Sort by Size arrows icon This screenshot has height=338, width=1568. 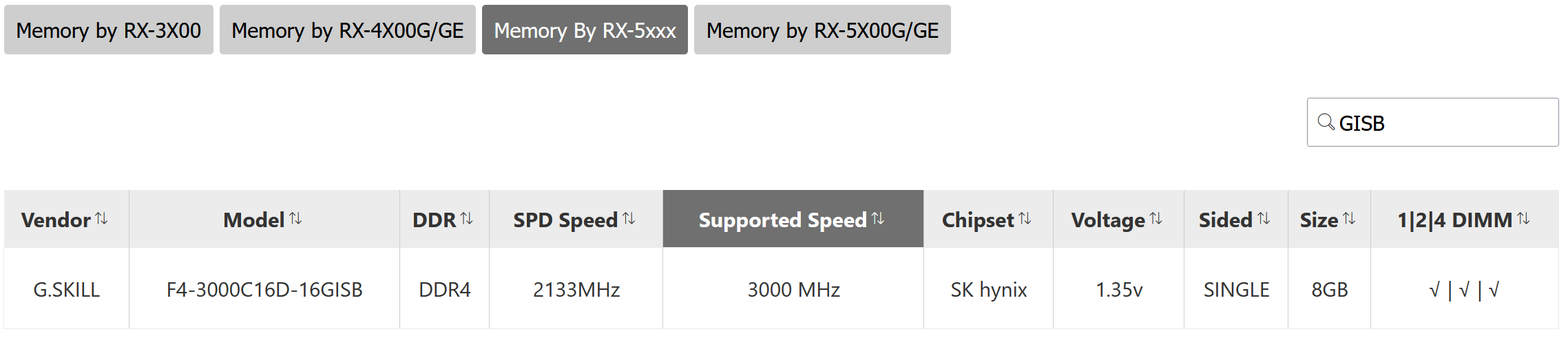(1349, 218)
